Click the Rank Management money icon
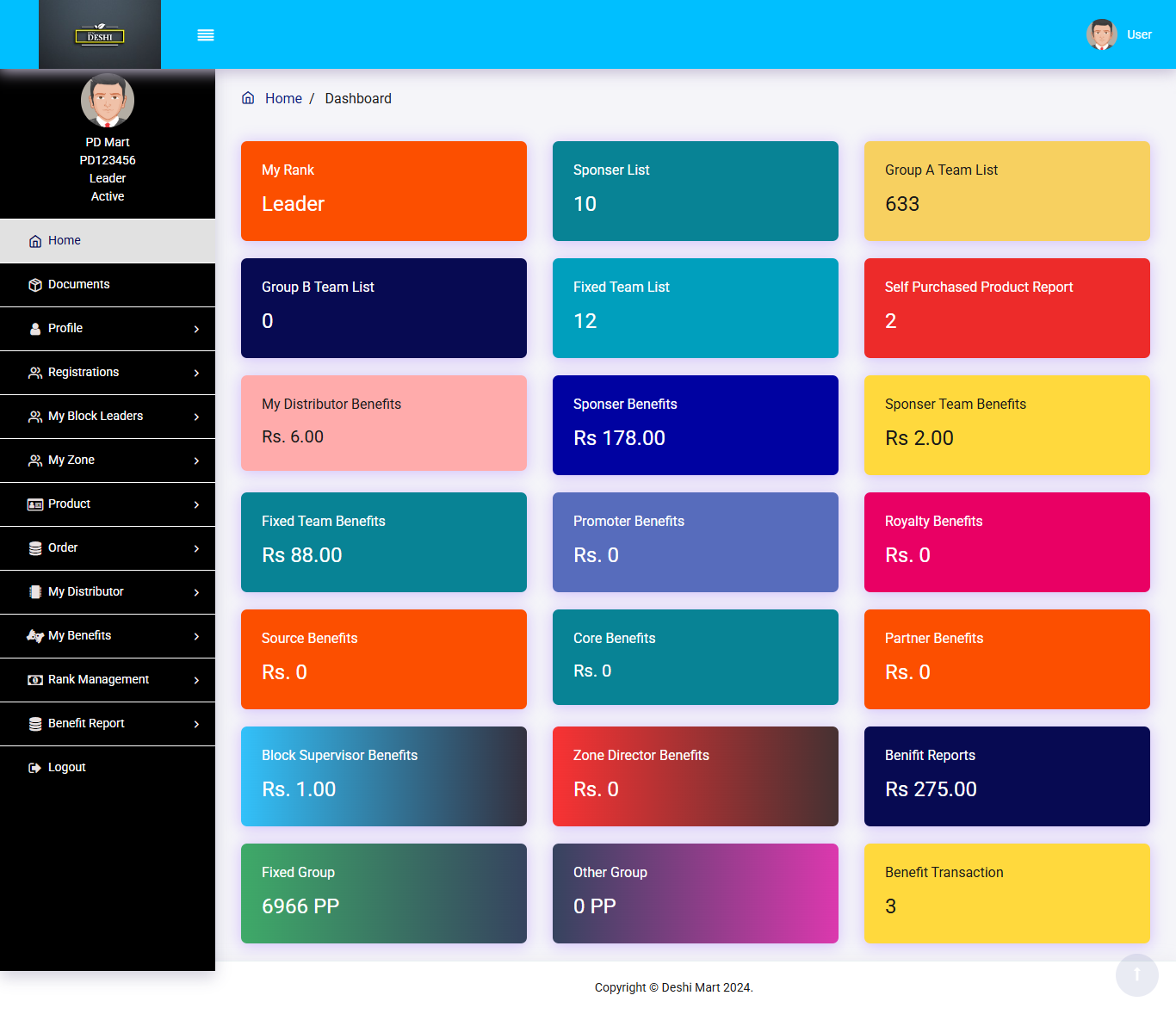 [35, 680]
